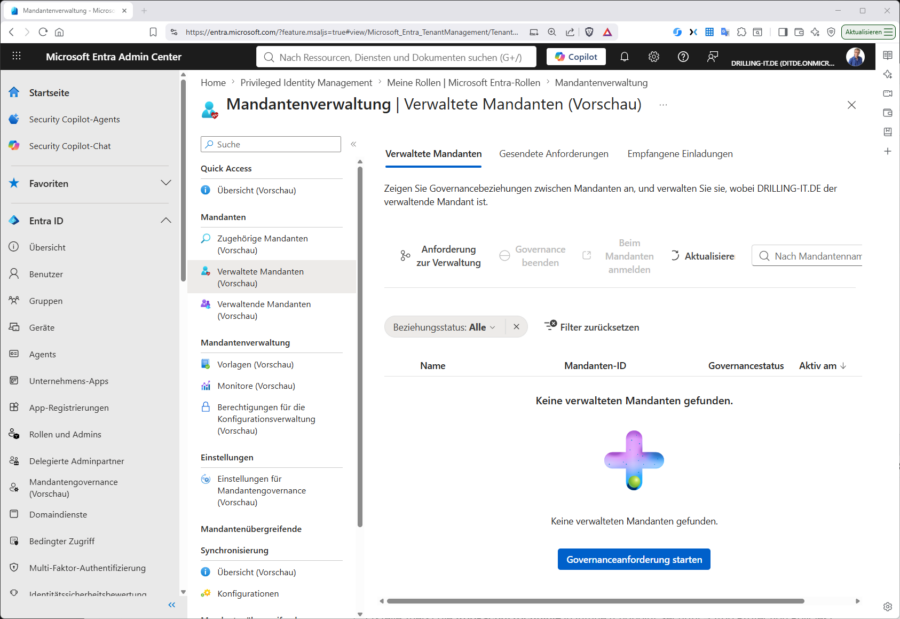Screen dimensions: 900x619
Task: Click the Home breadcrumb
Action: click(x=213, y=83)
